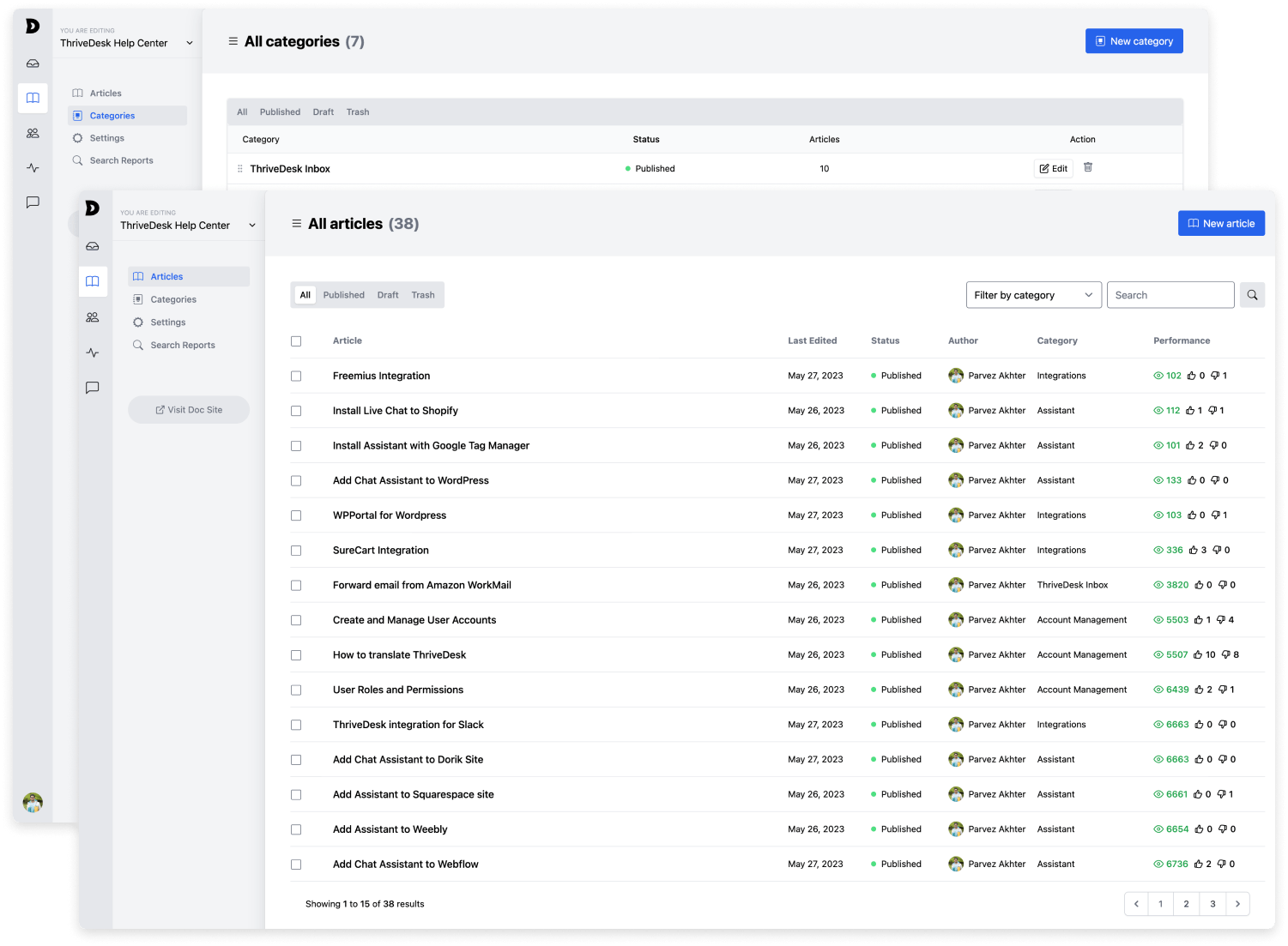Screen dimensions: 1288x946
Task: Check the box for User Roles and Permissions
Action: click(x=296, y=690)
